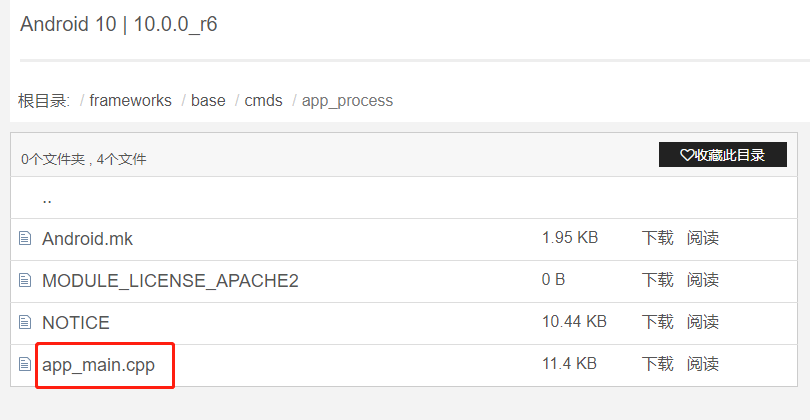This screenshot has width=810, height=420.
Task: Navigate to cmds in breadcrumb
Action: coord(264,100)
